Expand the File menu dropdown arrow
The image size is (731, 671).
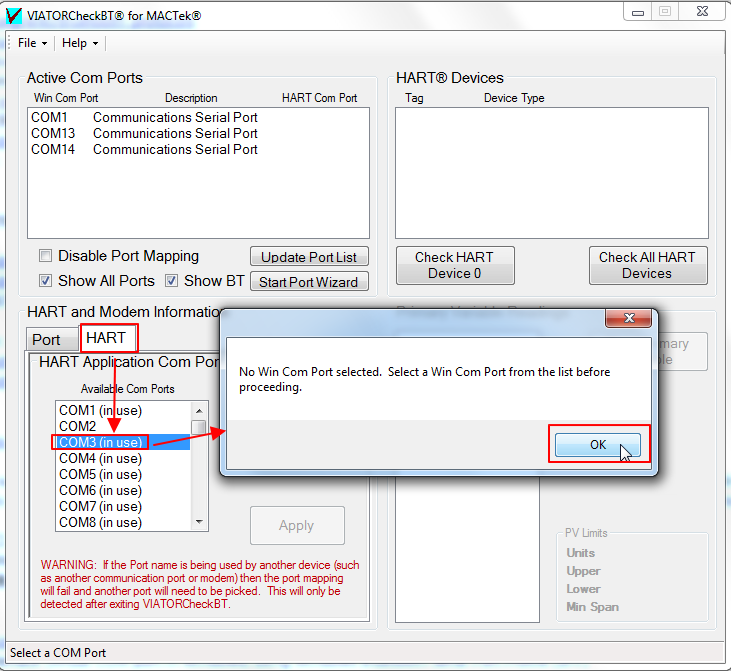(44, 43)
